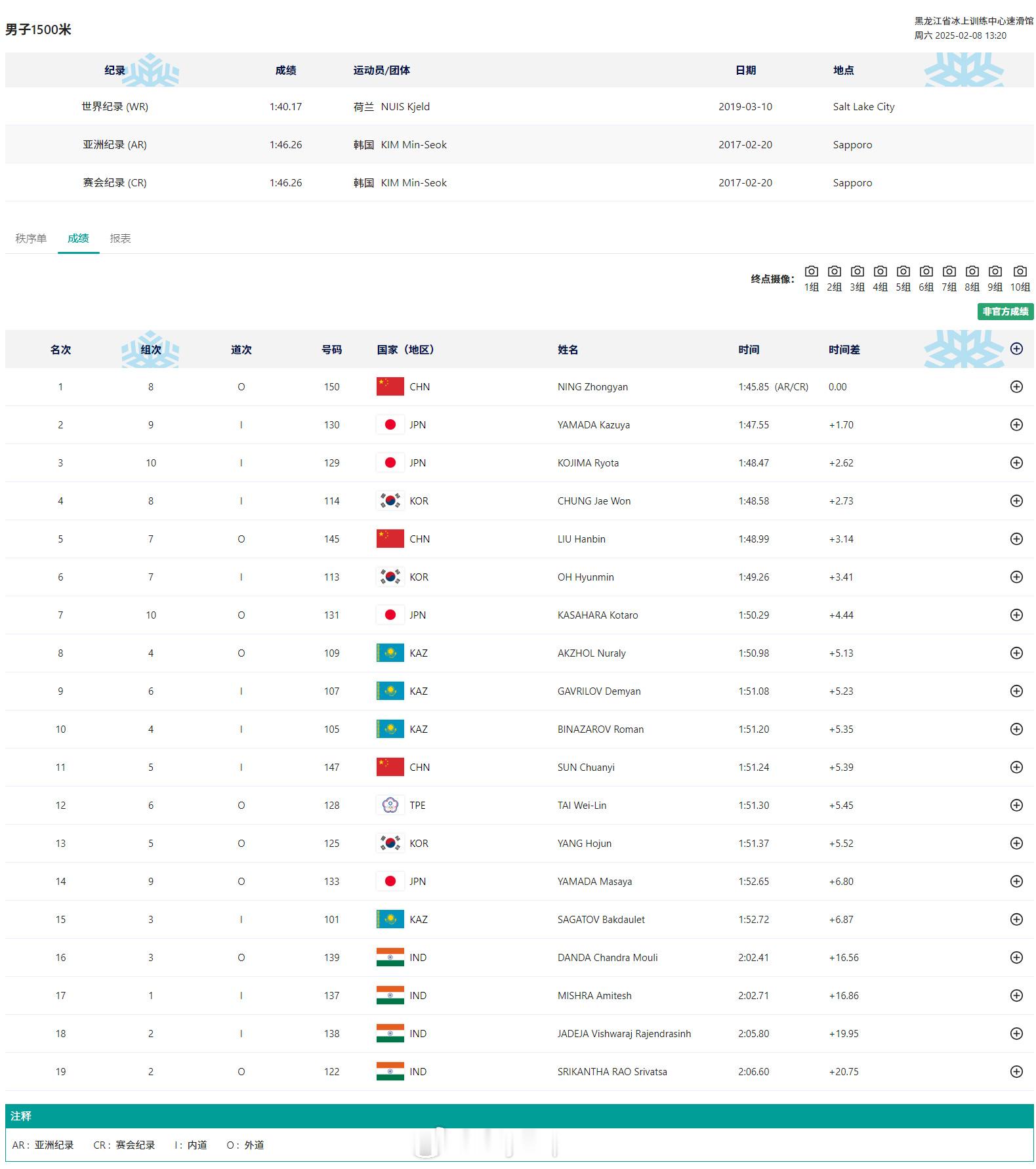Click world record time 1:40.17
Viewport: 1036px width, 1169px height.
(285, 107)
